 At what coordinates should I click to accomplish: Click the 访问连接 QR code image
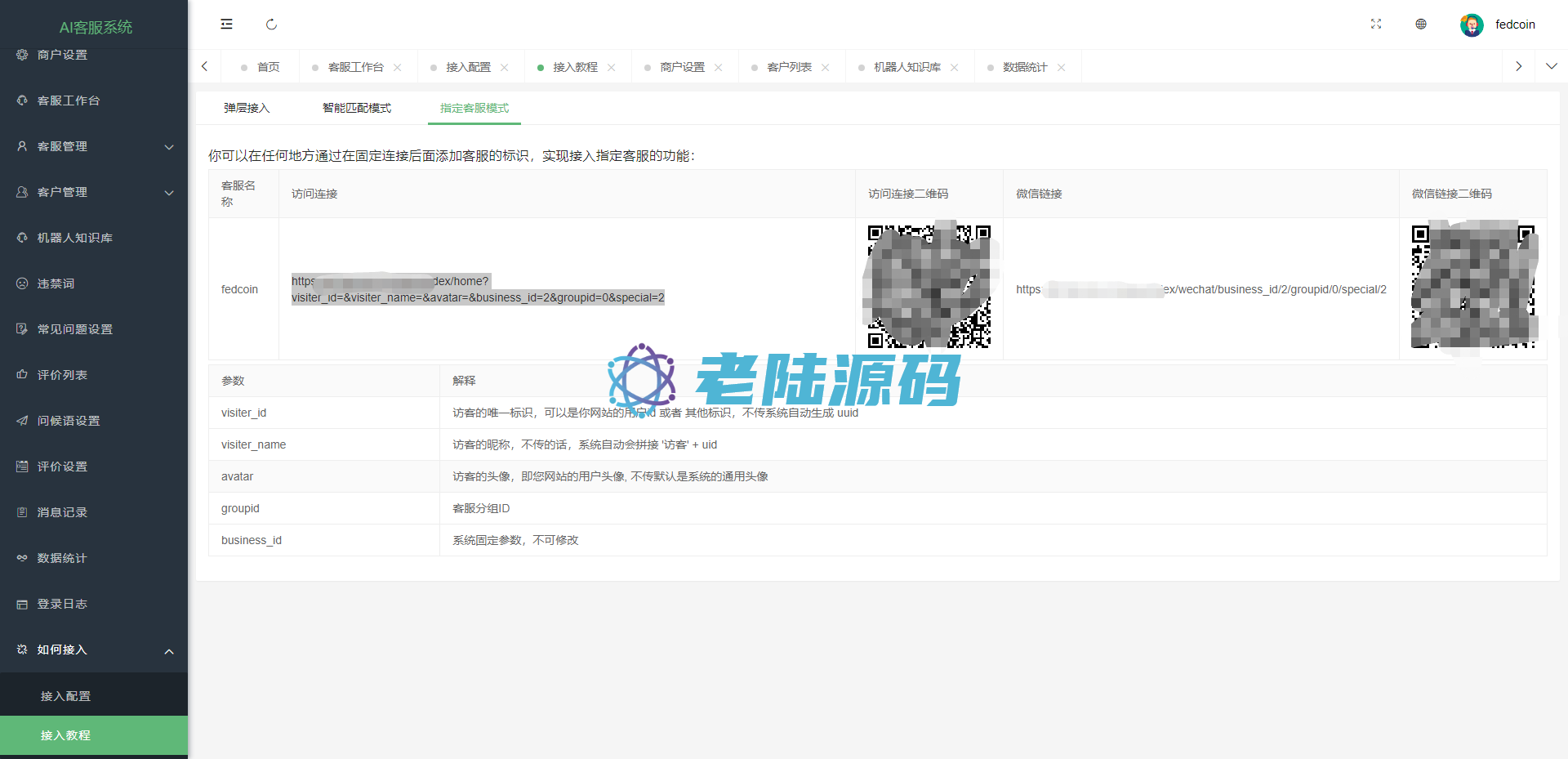tap(929, 287)
